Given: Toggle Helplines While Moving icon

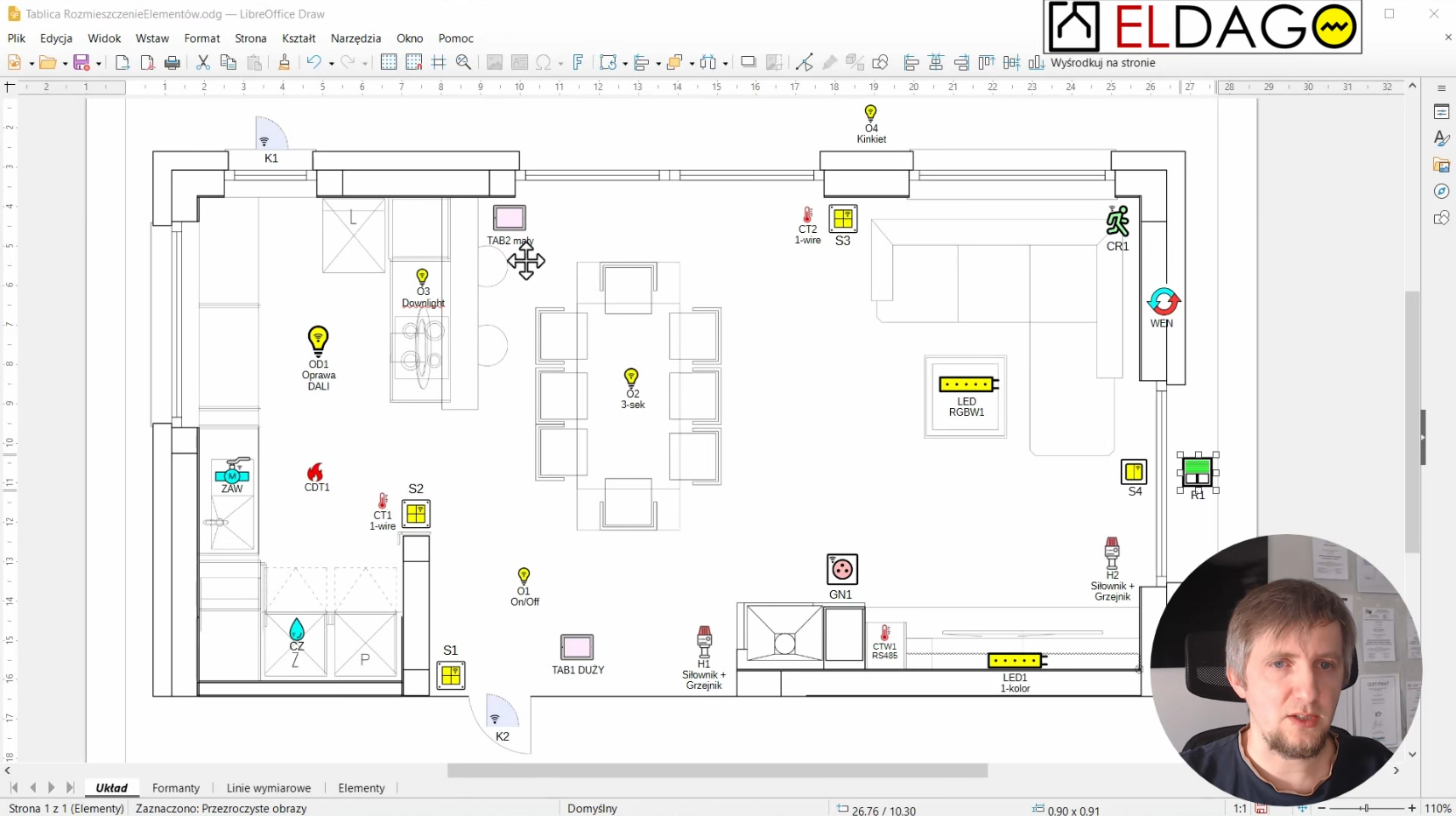Looking at the screenshot, I should click(439, 62).
